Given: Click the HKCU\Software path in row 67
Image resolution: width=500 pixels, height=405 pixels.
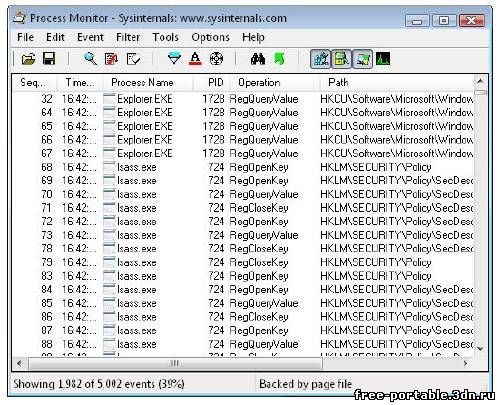Looking at the screenshot, I should point(397,154).
